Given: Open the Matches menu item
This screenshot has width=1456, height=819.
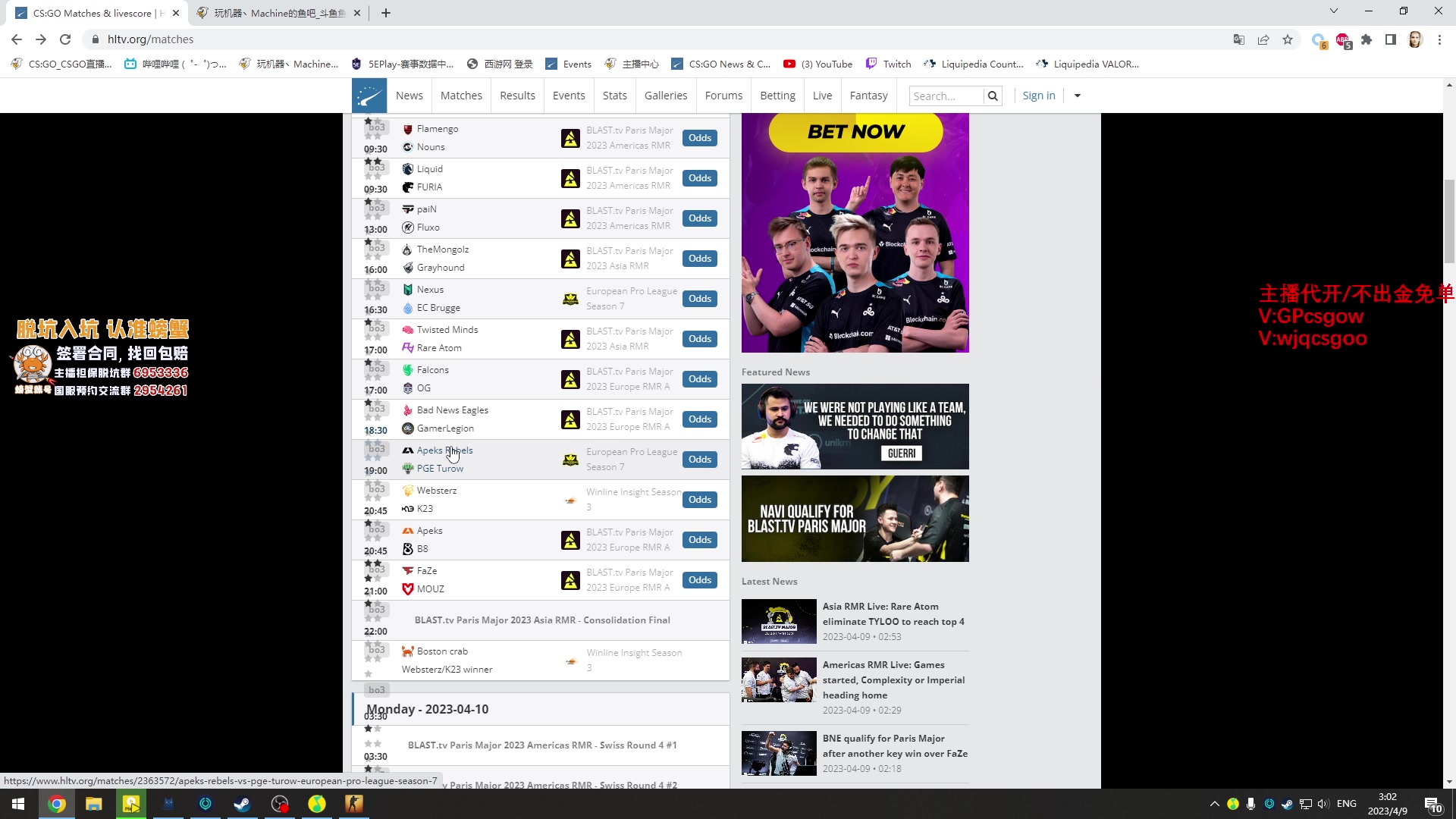Looking at the screenshot, I should (461, 96).
